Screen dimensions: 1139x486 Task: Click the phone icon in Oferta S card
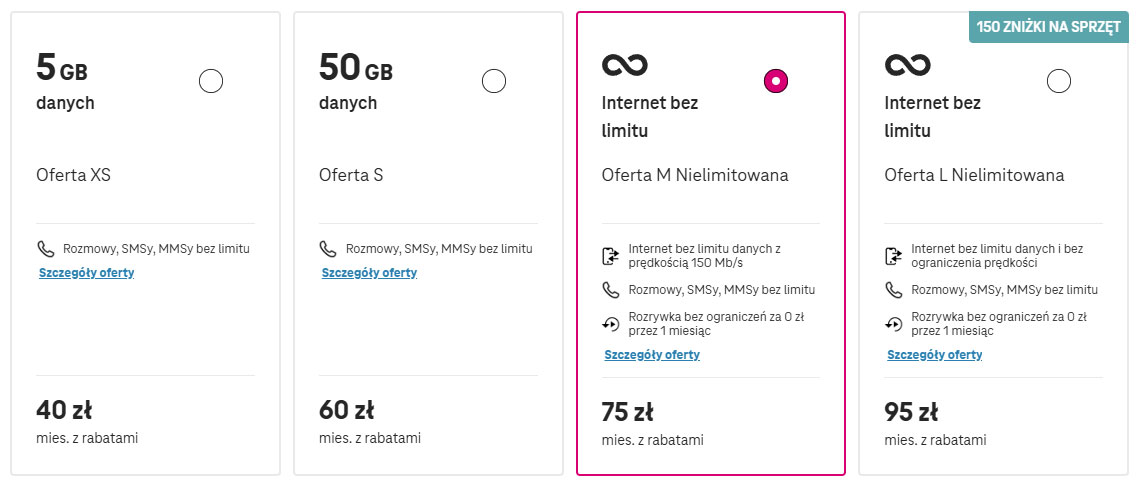click(x=328, y=249)
